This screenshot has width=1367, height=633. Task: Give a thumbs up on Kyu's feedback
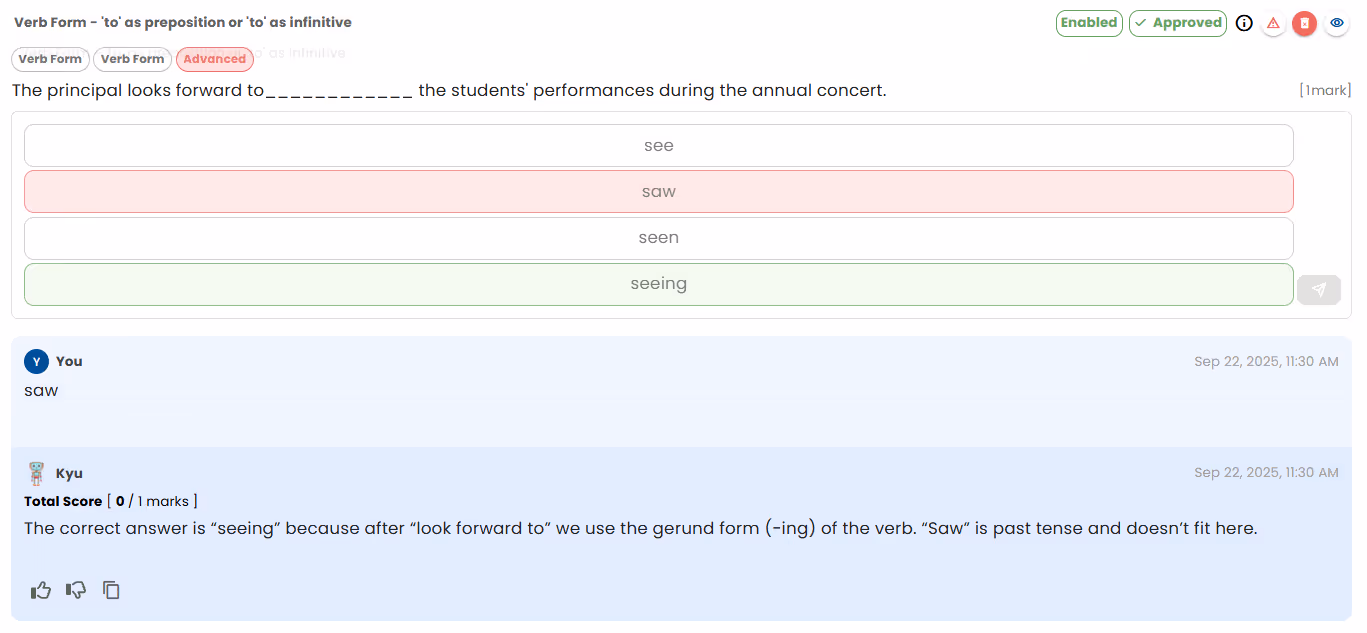click(x=40, y=590)
